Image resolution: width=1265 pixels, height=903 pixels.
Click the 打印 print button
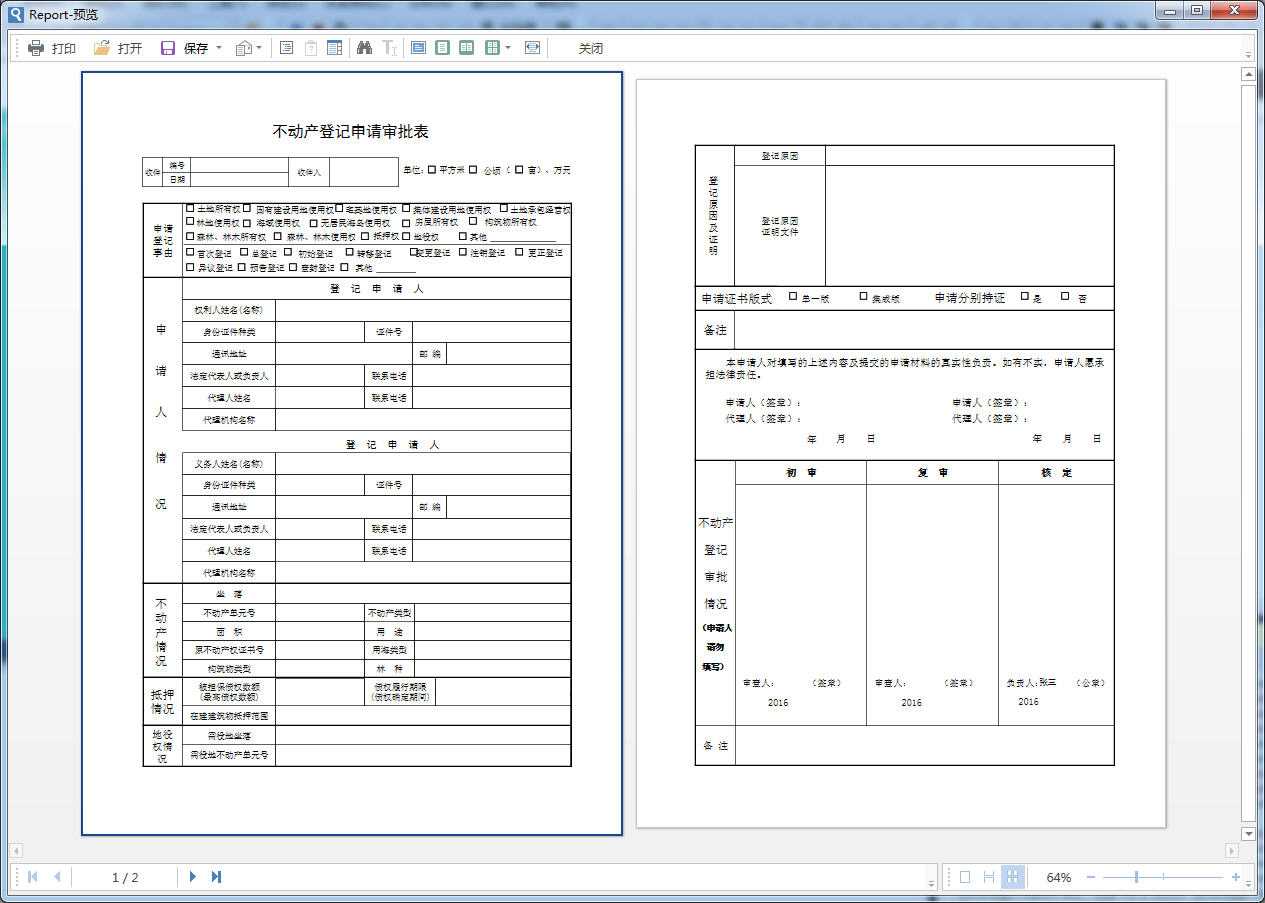pos(52,48)
